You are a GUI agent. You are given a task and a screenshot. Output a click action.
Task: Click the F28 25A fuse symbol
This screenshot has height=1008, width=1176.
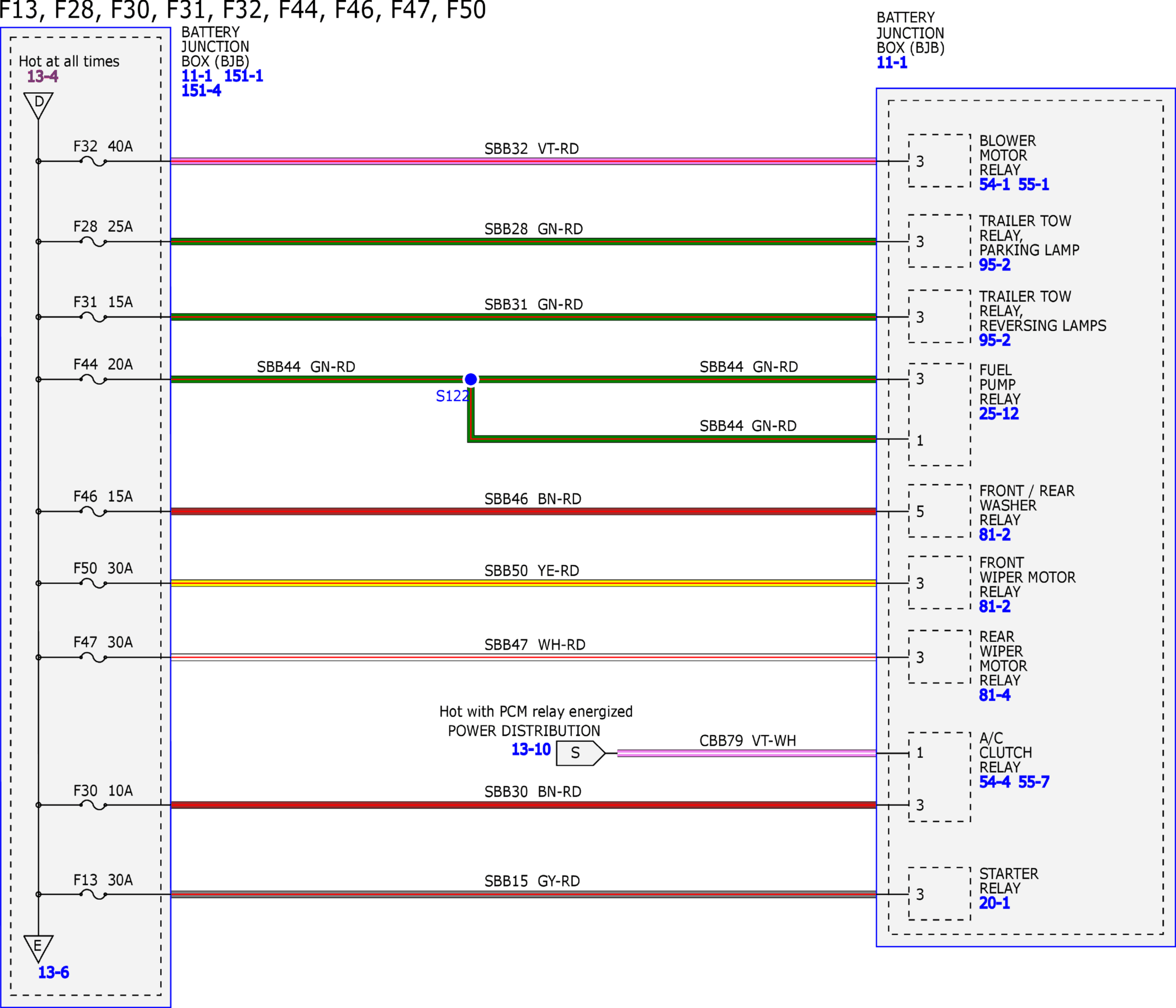(94, 242)
